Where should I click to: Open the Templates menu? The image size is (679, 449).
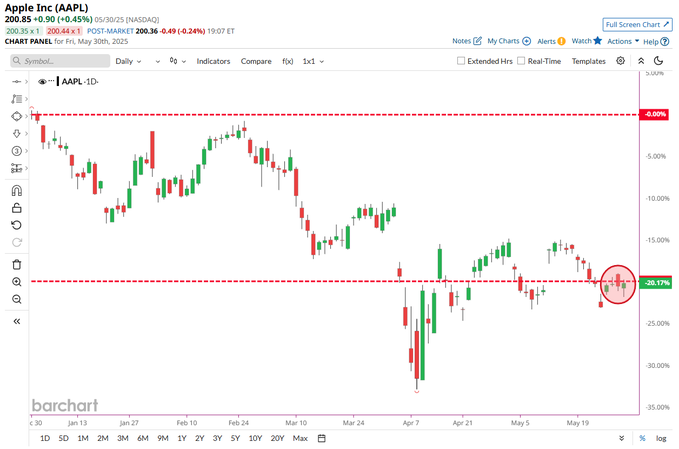pos(588,61)
